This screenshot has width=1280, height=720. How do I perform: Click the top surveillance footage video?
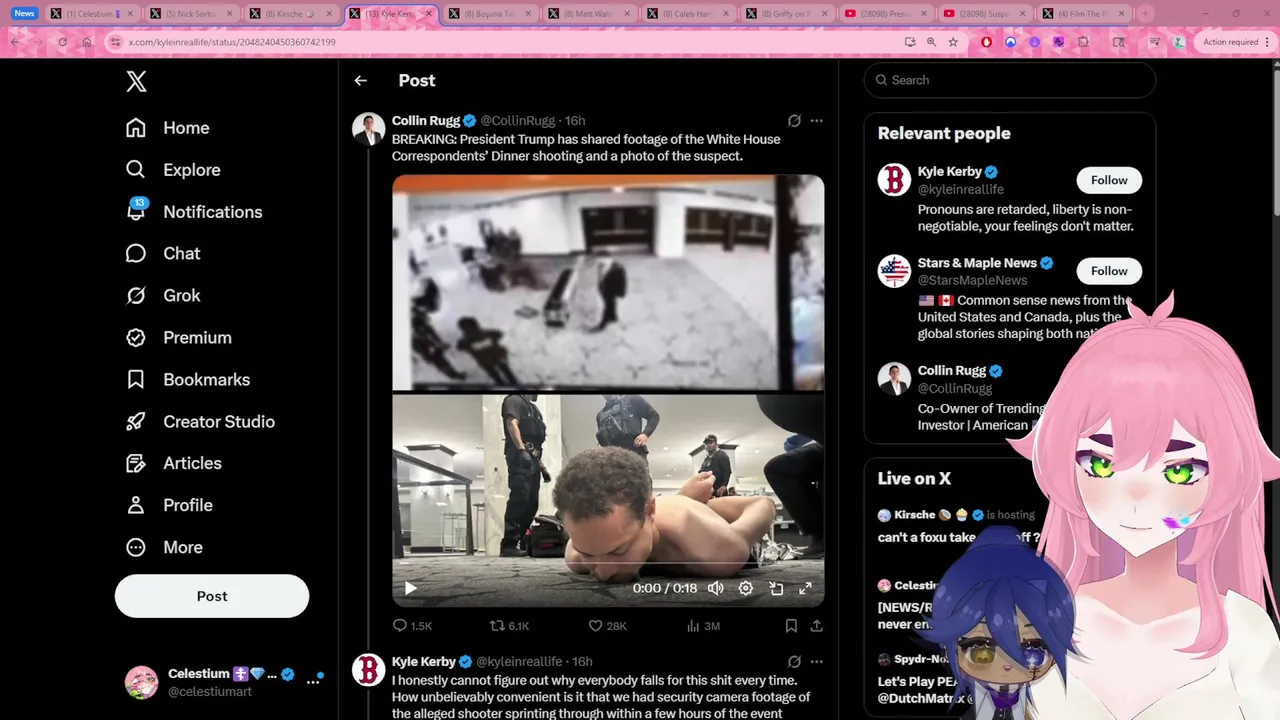point(608,282)
